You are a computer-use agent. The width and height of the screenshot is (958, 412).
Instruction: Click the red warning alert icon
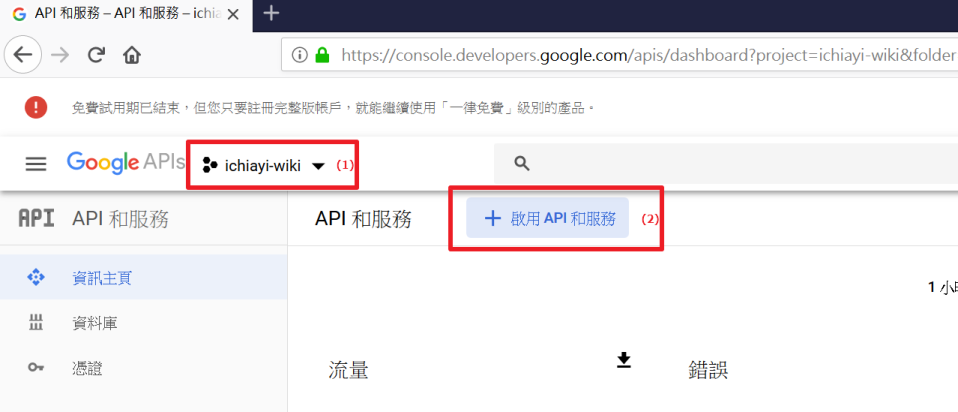coord(36,108)
